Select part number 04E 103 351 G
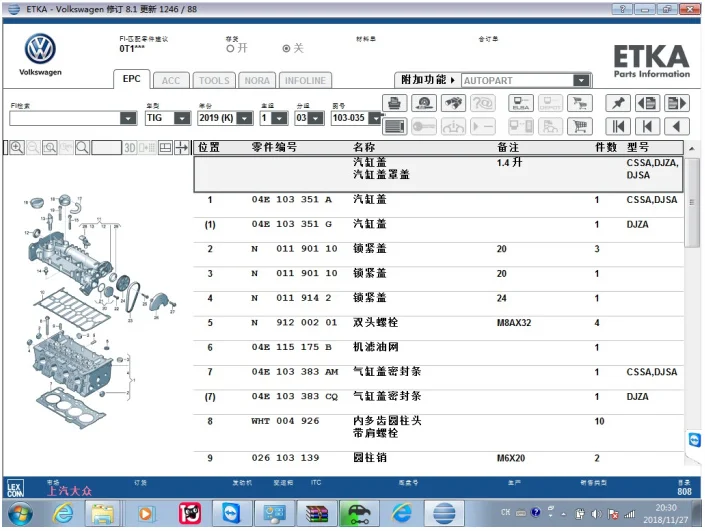 pyautogui.click(x=291, y=224)
